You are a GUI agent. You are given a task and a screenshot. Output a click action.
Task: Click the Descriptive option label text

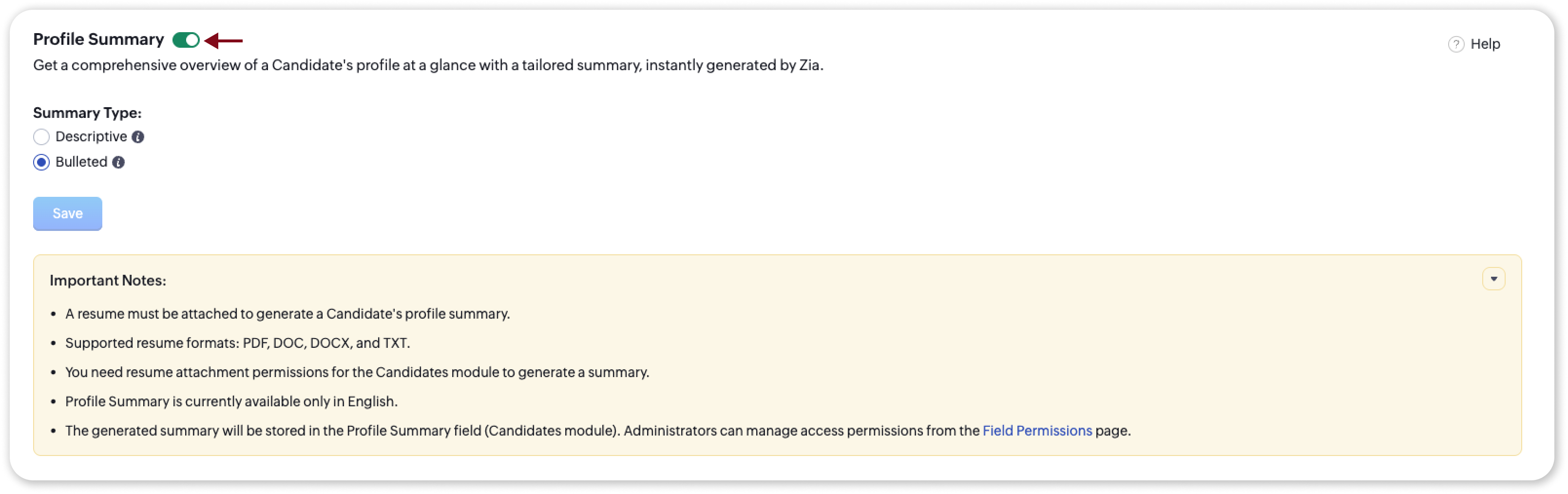(91, 137)
